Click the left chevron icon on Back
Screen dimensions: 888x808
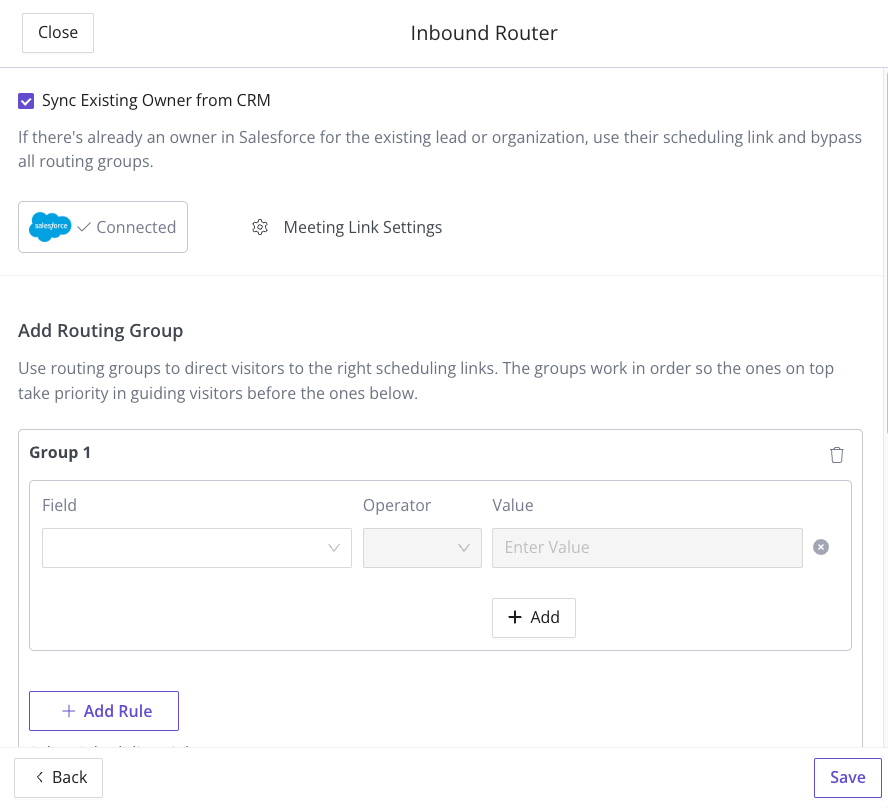point(39,777)
